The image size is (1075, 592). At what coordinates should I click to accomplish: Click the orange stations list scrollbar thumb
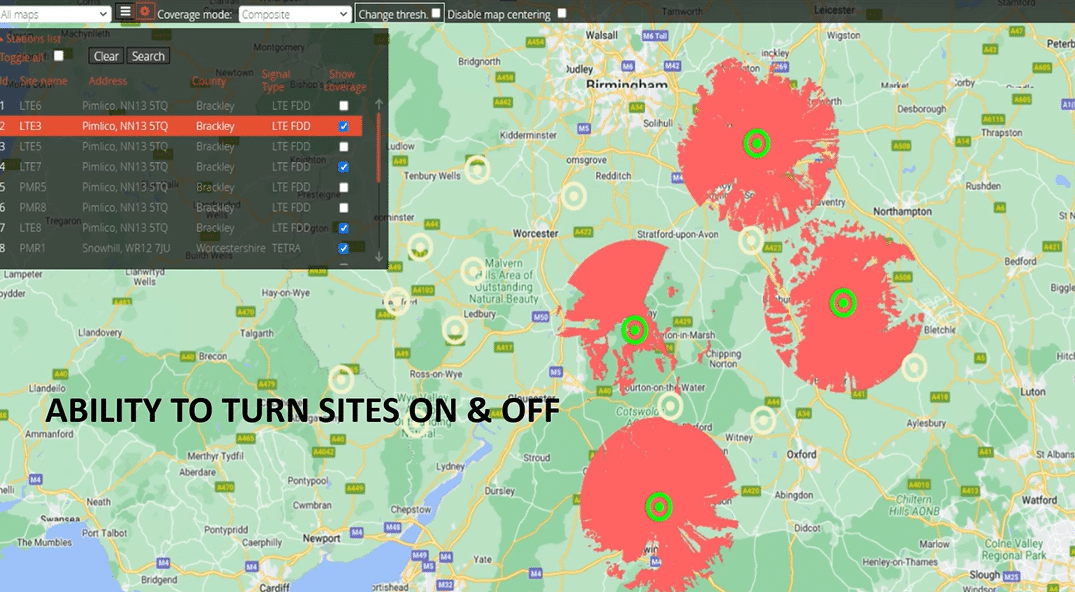378,147
